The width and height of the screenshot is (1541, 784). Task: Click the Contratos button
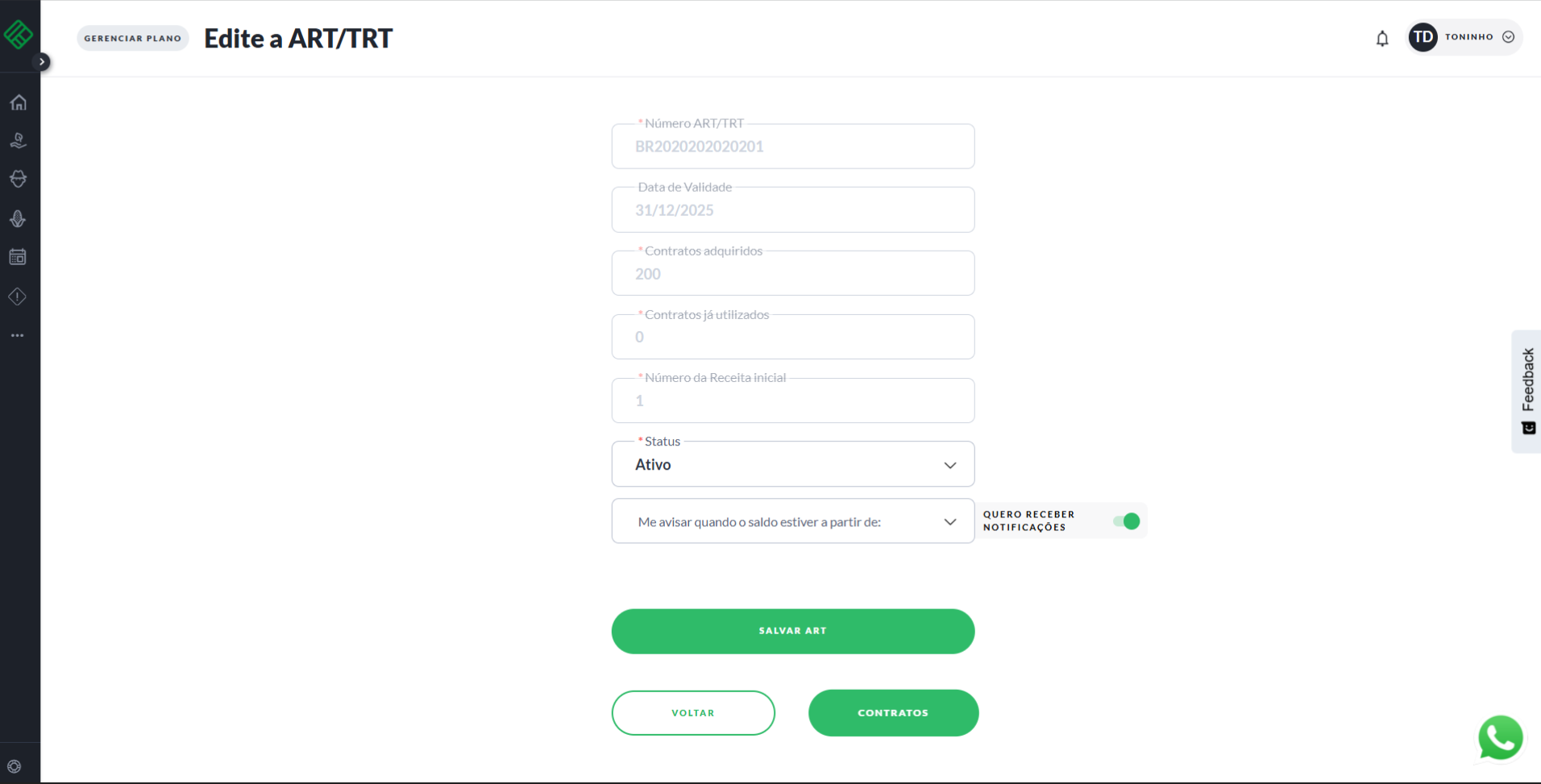pos(893,713)
